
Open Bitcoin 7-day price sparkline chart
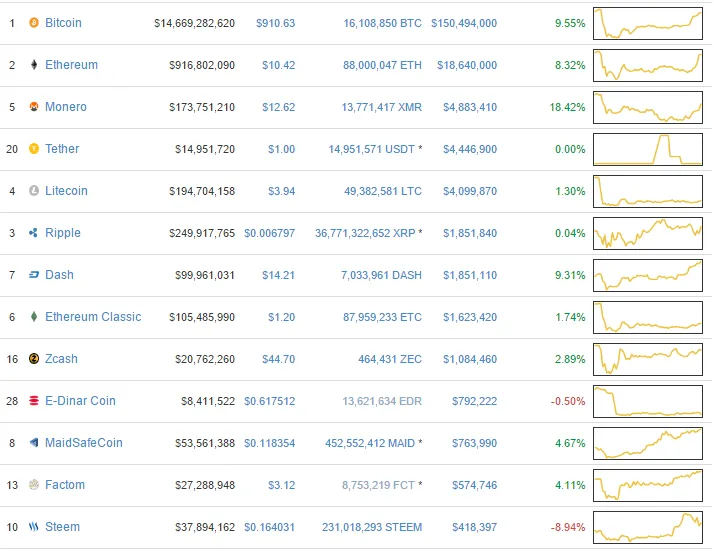(x=648, y=23)
